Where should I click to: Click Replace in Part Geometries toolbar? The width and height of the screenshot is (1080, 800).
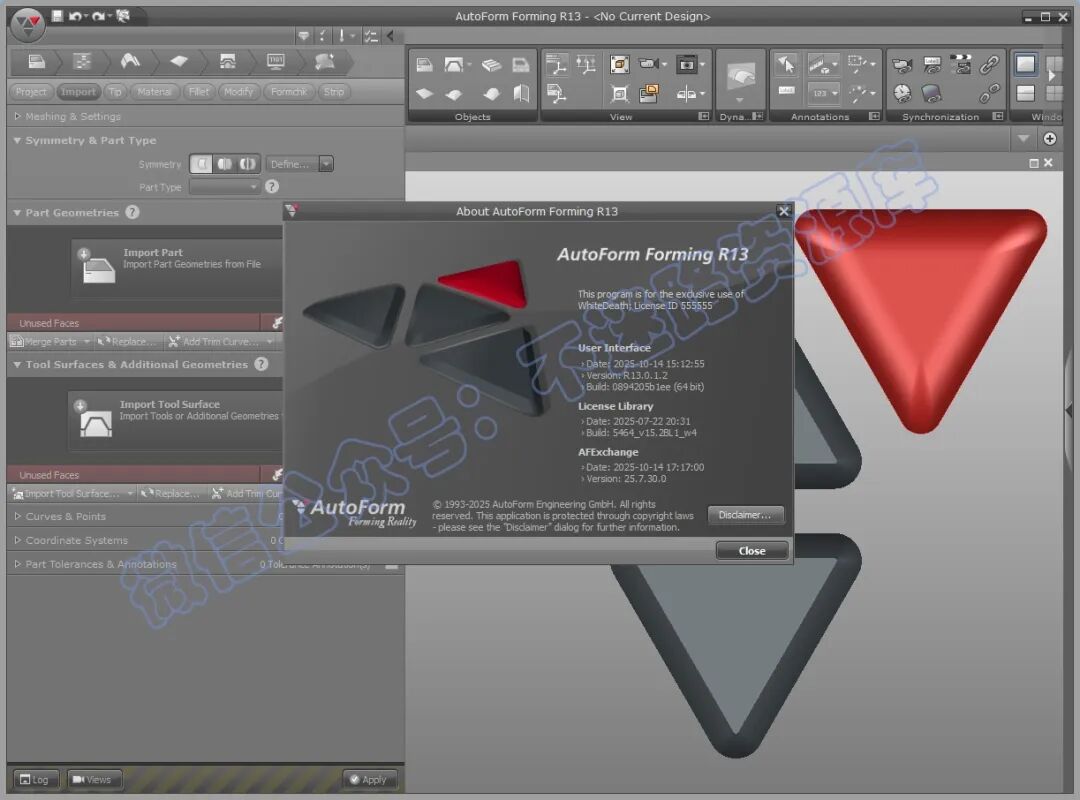coord(127,341)
